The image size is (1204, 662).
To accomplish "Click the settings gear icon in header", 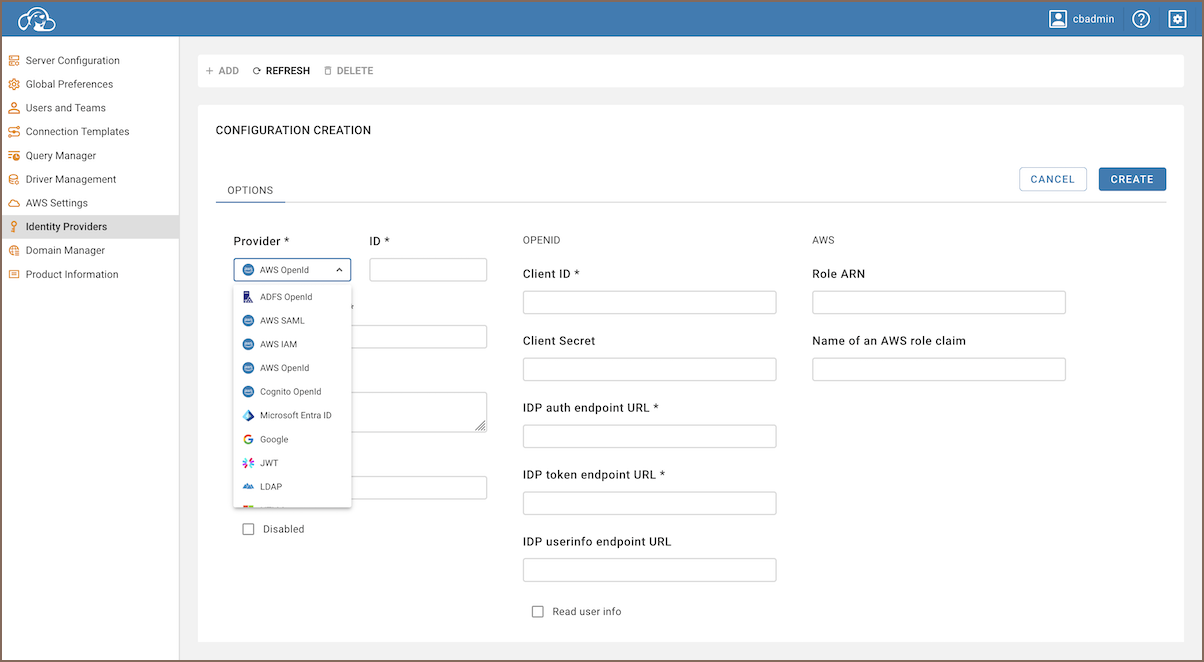I will coord(1177,19).
